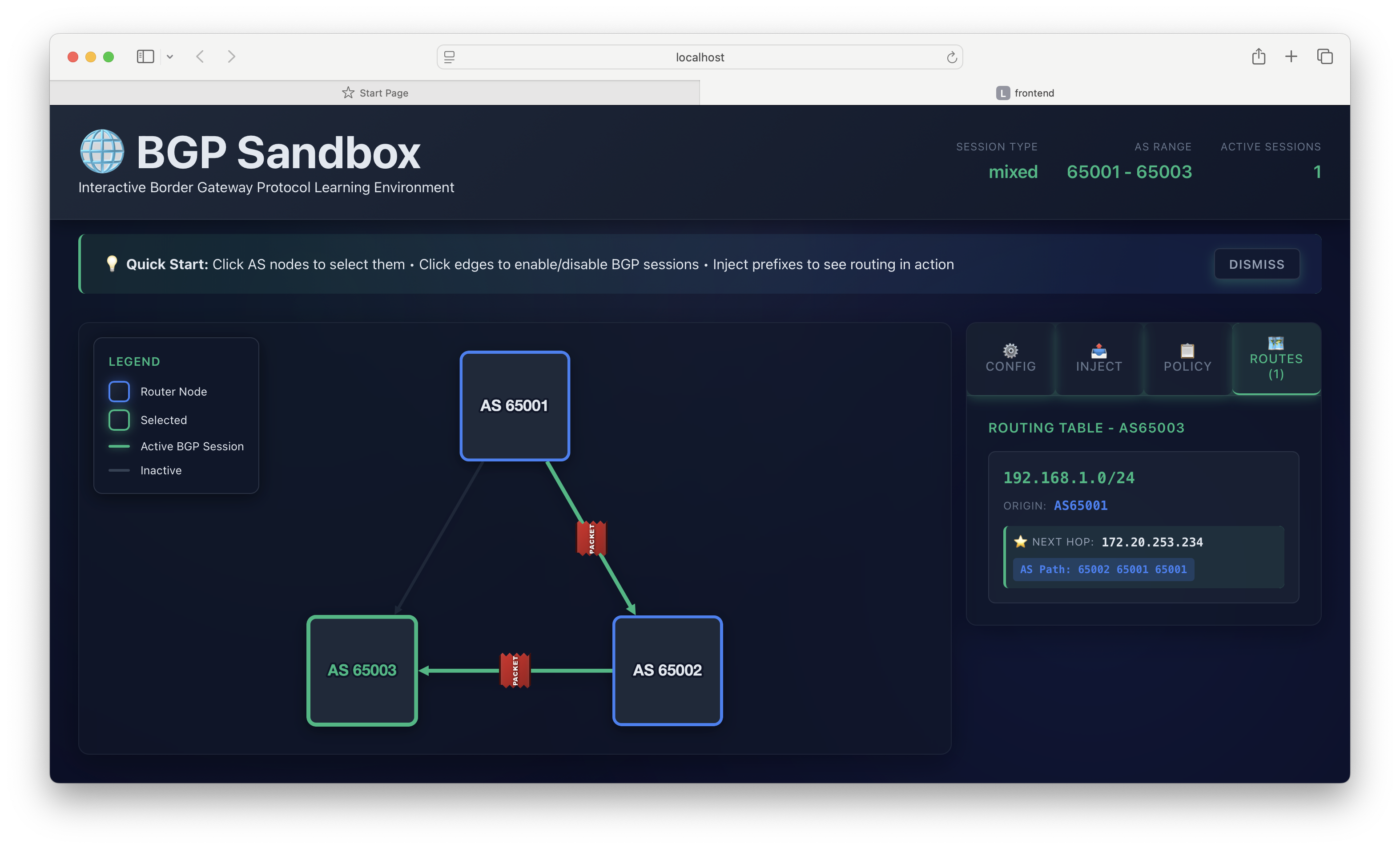
Task: Open a new tab with plus icon
Action: click(x=1291, y=57)
